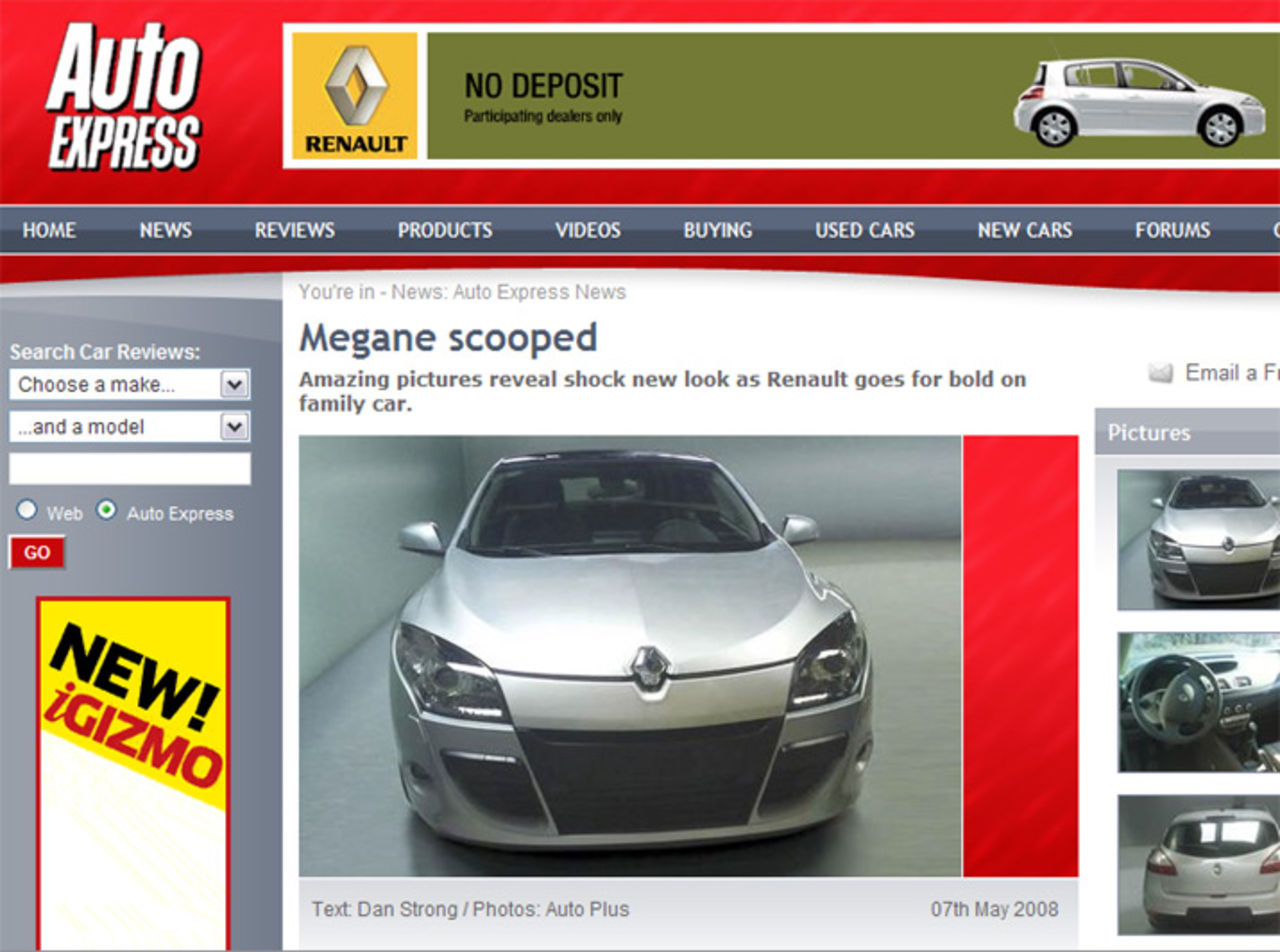Image resolution: width=1280 pixels, height=952 pixels.
Task: Click the Email a Friend envelope icon
Action: pos(1160,372)
